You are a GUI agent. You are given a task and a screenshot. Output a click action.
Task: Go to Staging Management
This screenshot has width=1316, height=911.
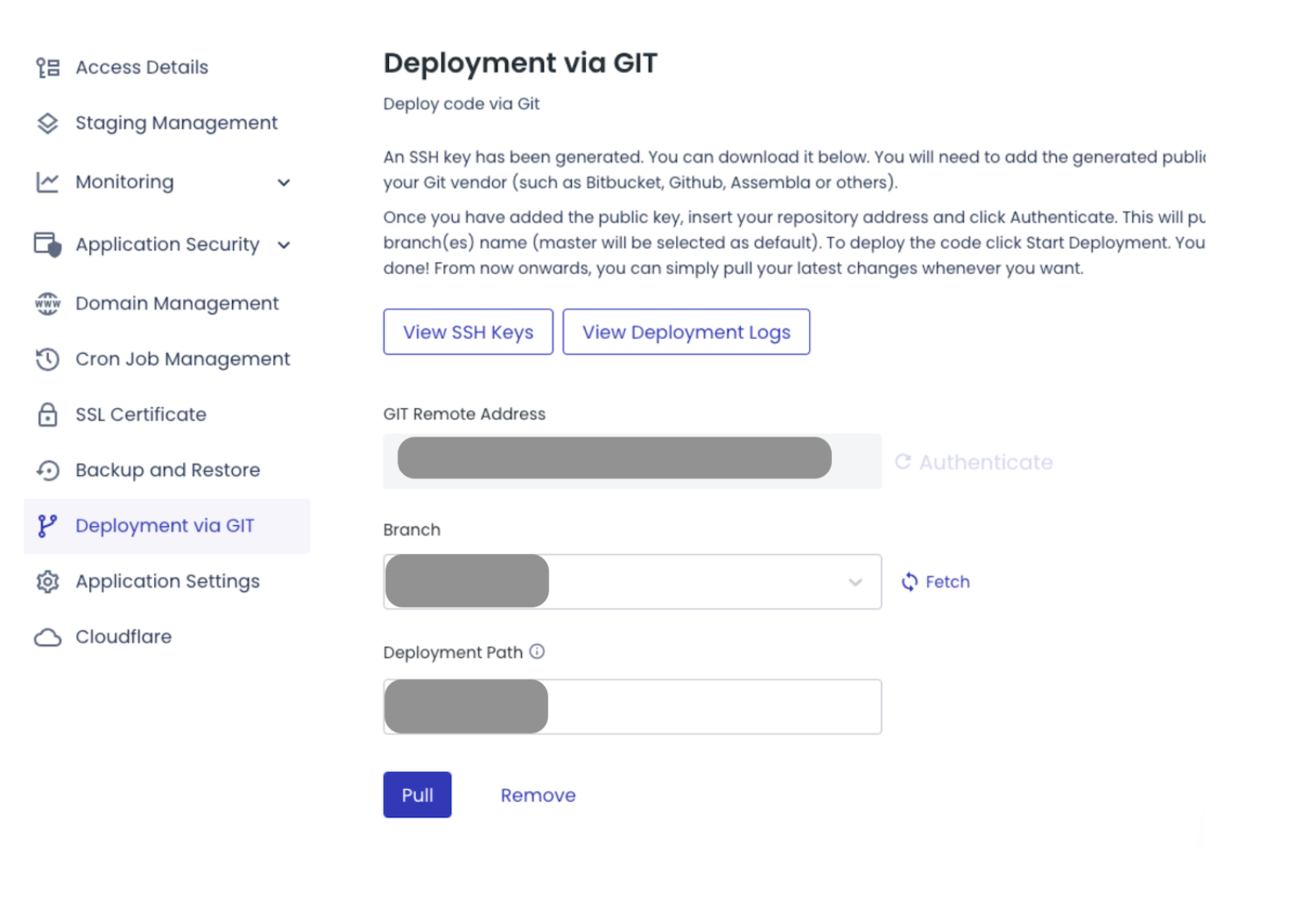coord(176,123)
